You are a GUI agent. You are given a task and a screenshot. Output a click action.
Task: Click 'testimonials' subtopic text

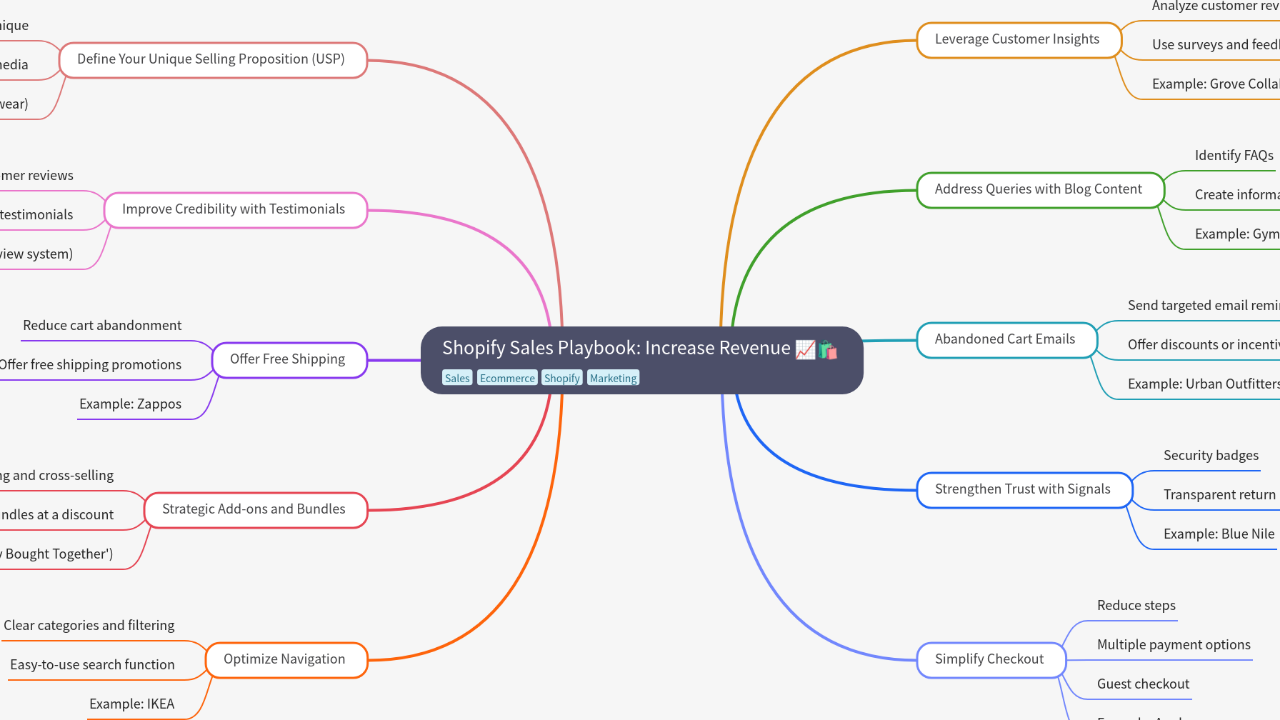37,214
